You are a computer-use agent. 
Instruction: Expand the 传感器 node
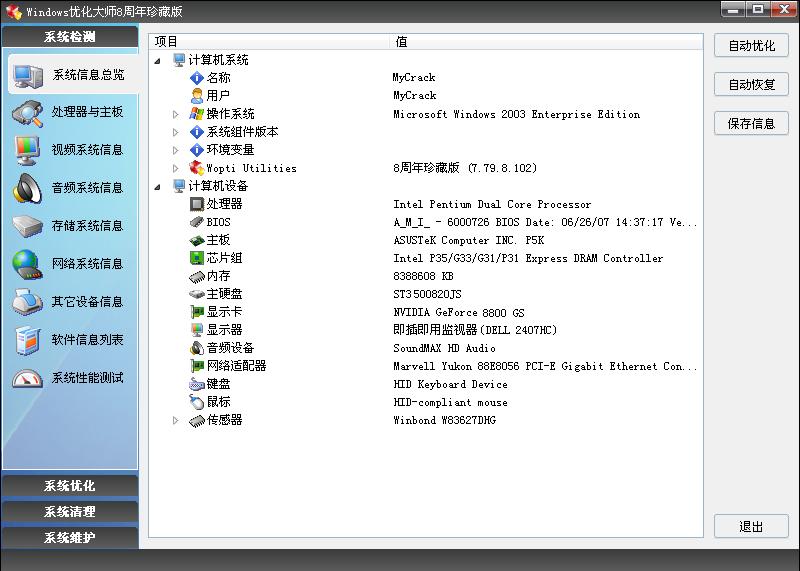(176, 420)
